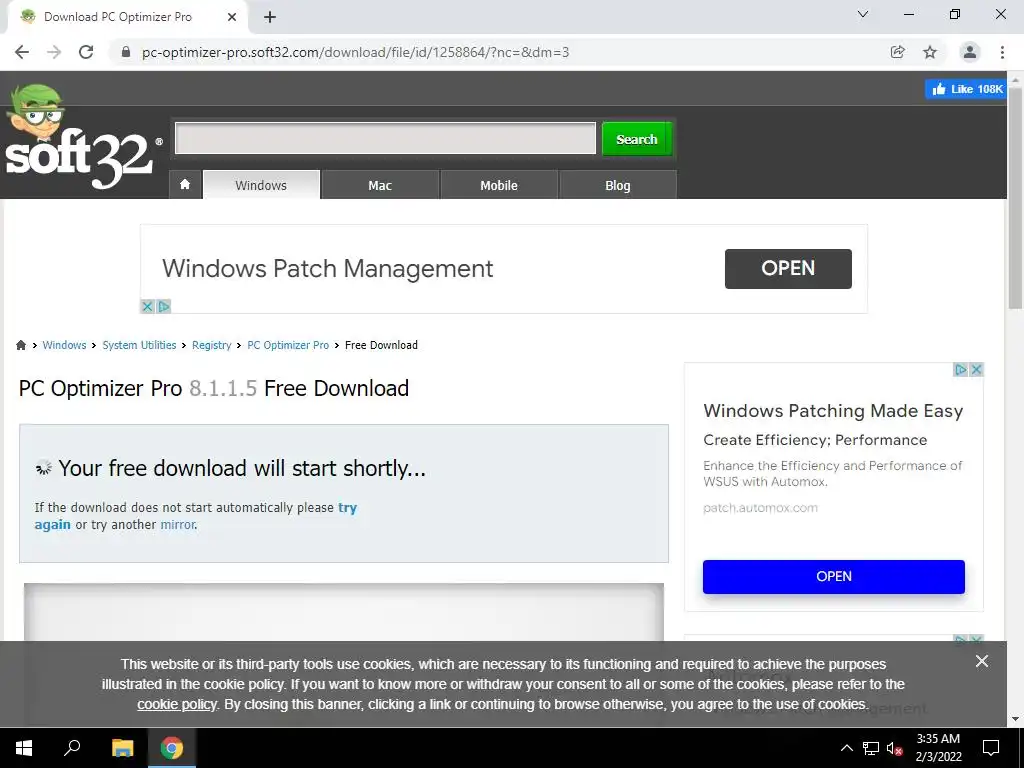Screen dimensions: 1024x768
Task: Click the scrollbar down arrow
Action: (x=1016, y=719)
